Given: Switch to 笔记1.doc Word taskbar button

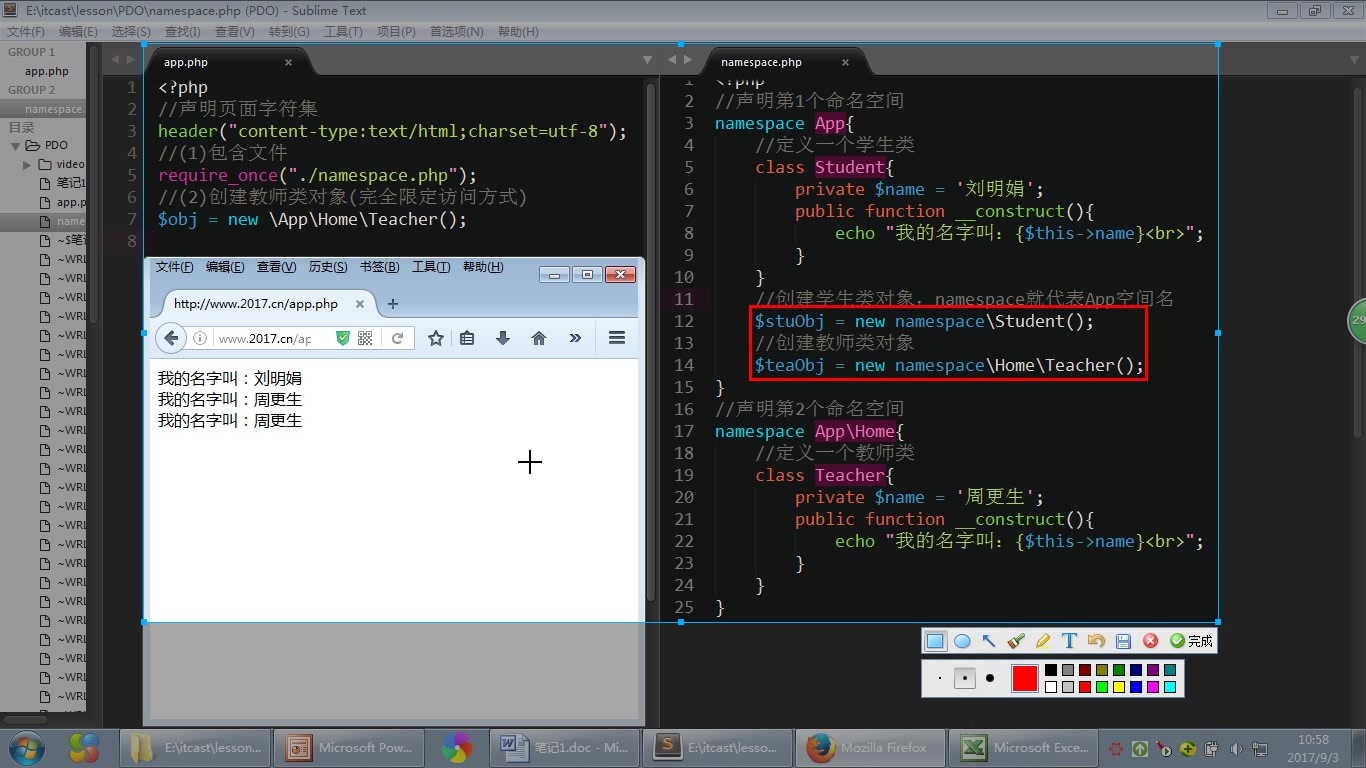Looking at the screenshot, I should point(563,747).
